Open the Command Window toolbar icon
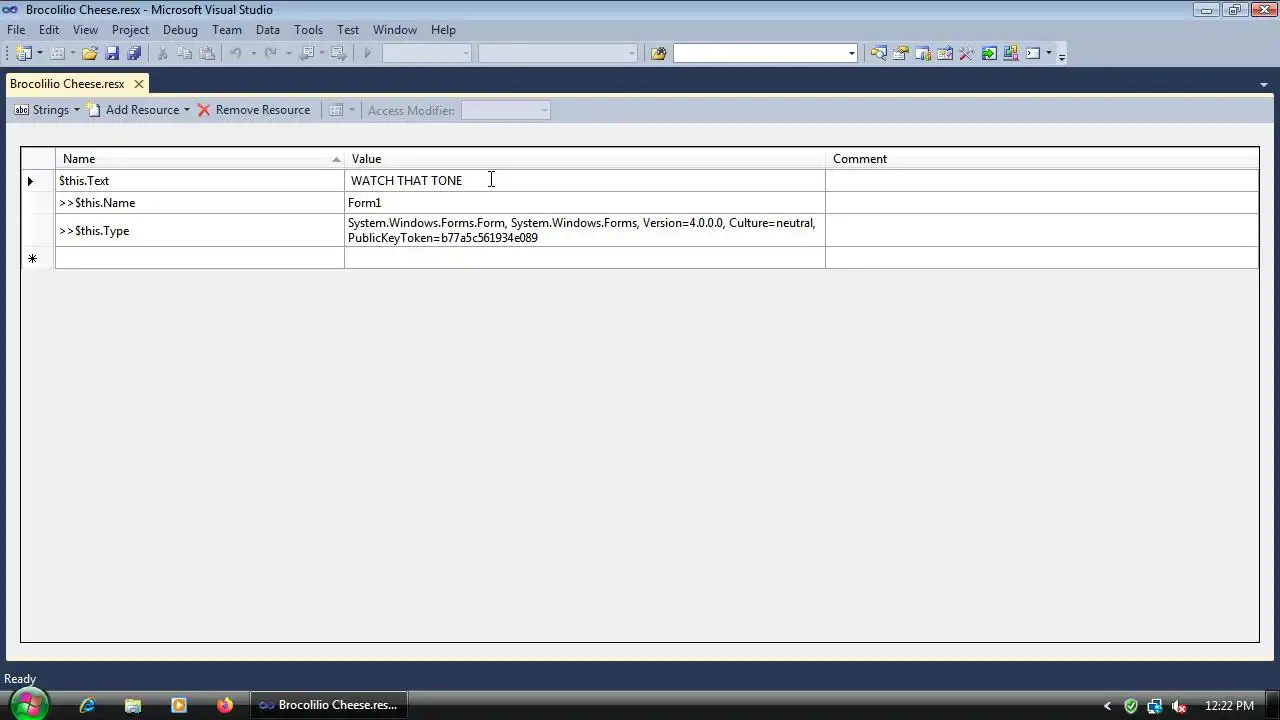The height and width of the screenshot is (720, 1280). pos(1033,53)
